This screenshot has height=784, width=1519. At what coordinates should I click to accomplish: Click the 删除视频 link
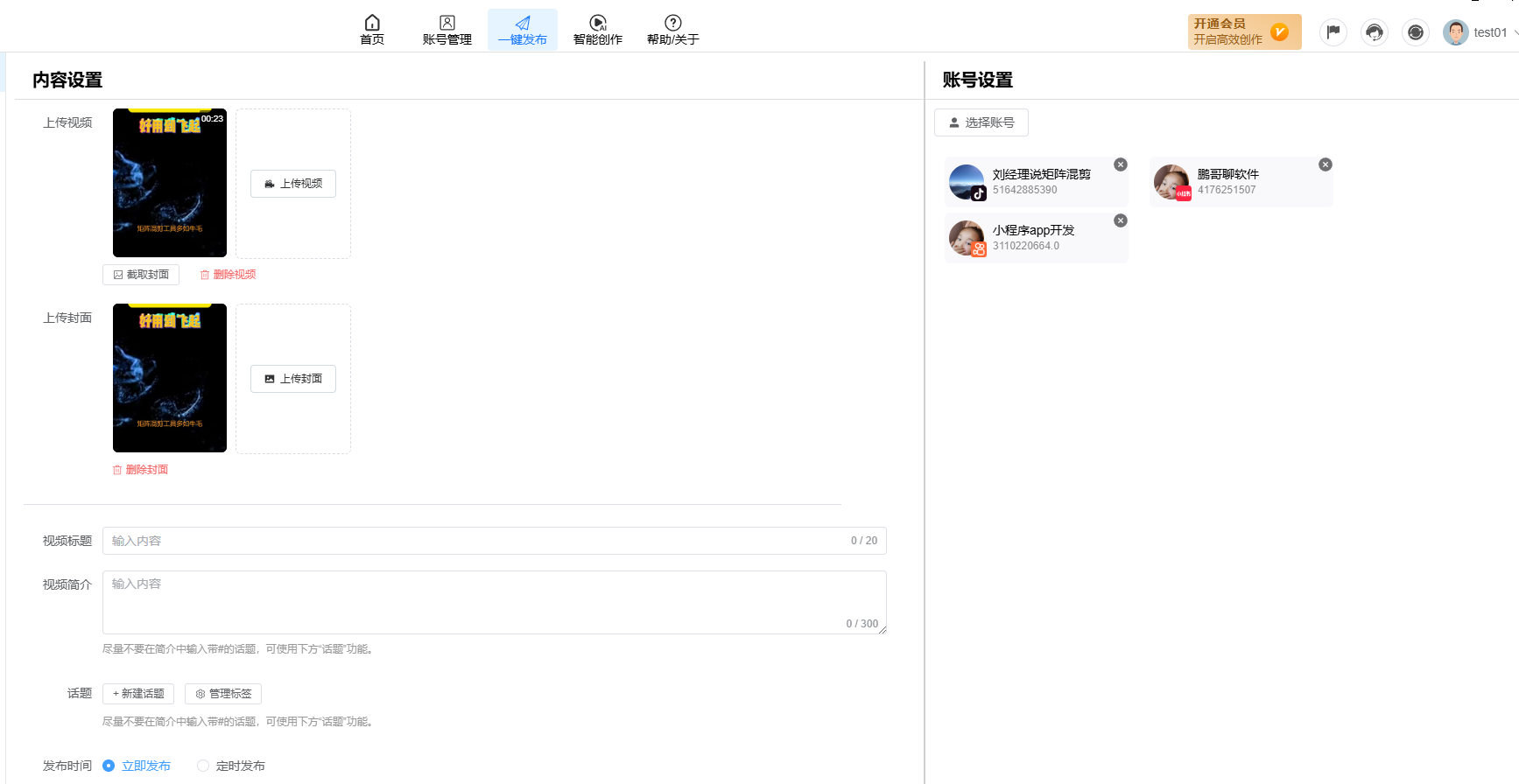228,275
